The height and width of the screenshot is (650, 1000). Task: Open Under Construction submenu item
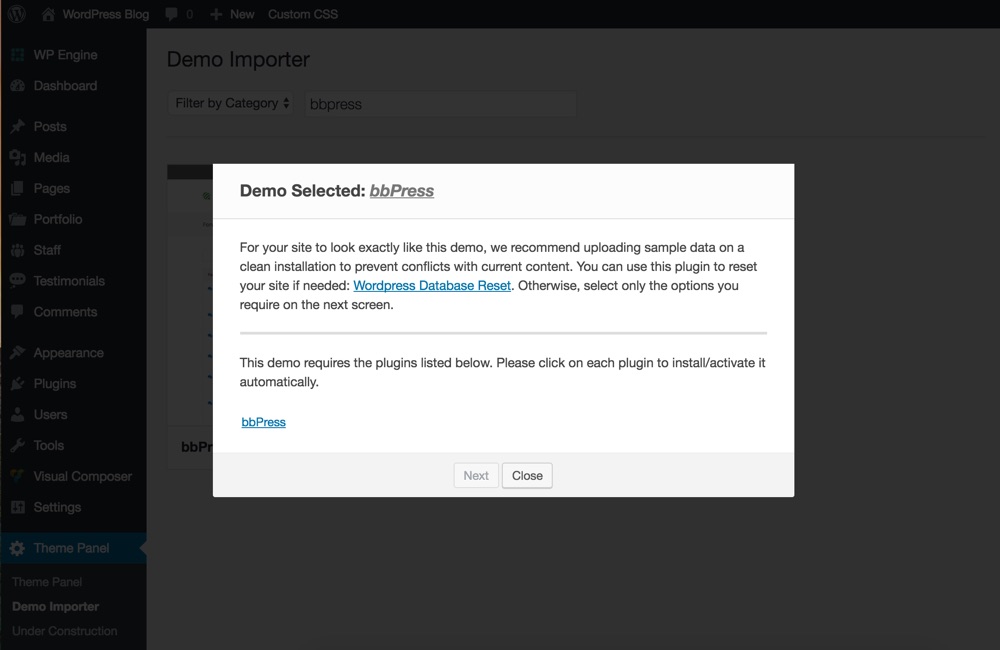pos(64,631)
